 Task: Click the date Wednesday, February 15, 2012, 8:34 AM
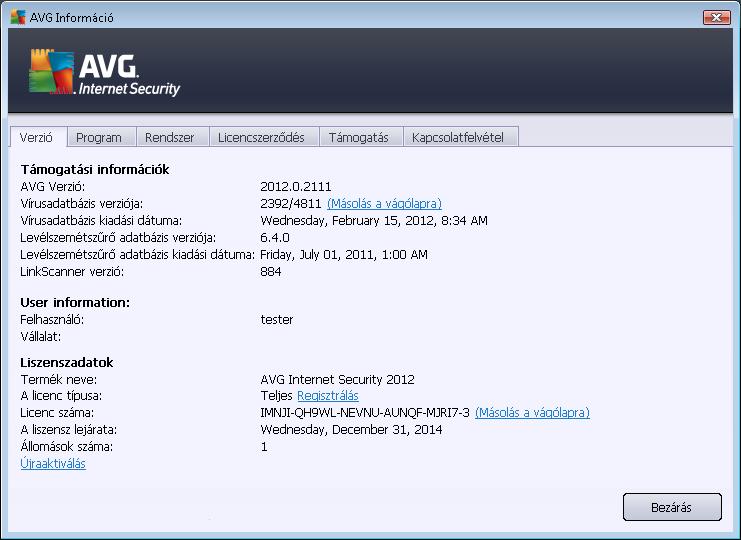(x=374, y=221)
